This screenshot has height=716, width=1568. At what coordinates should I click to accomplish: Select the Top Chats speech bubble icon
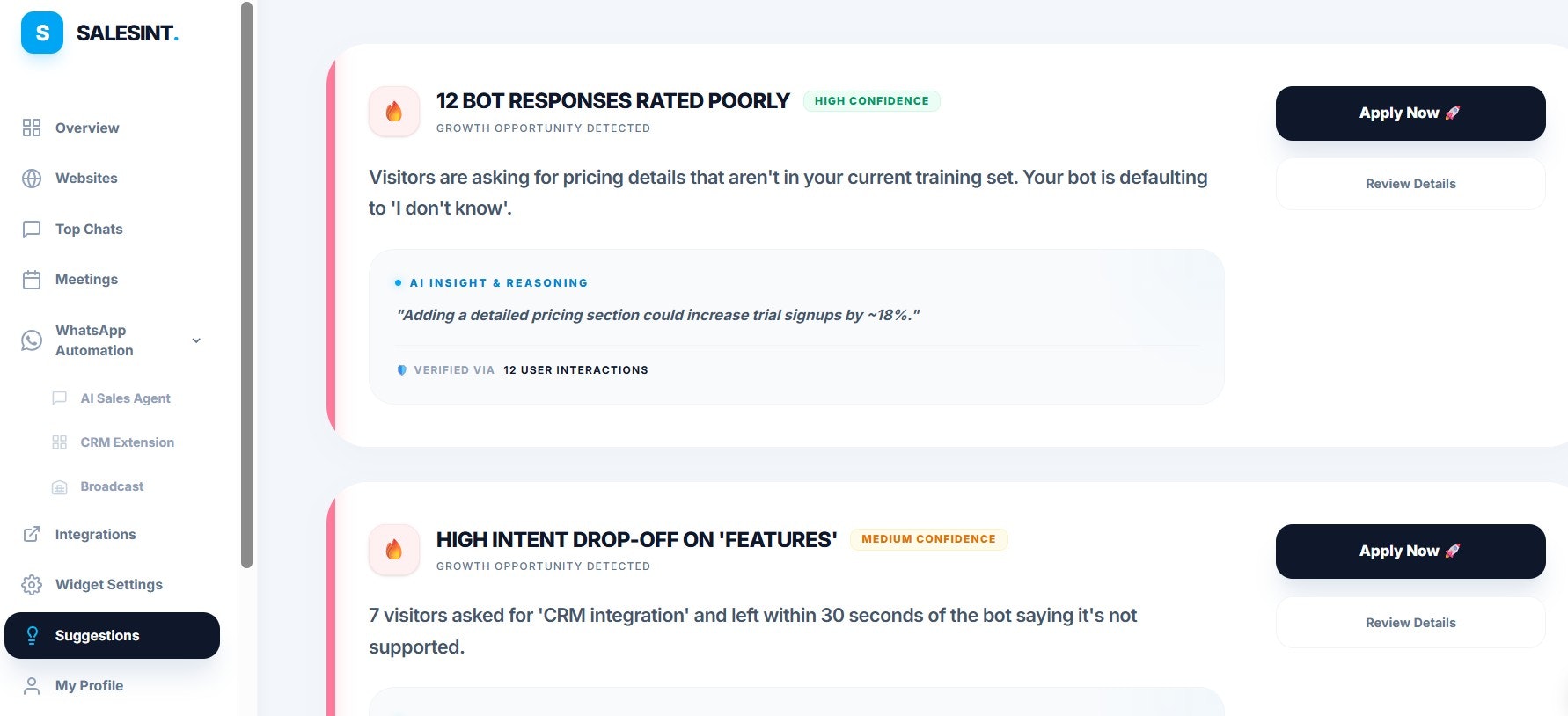pos(32,230)
